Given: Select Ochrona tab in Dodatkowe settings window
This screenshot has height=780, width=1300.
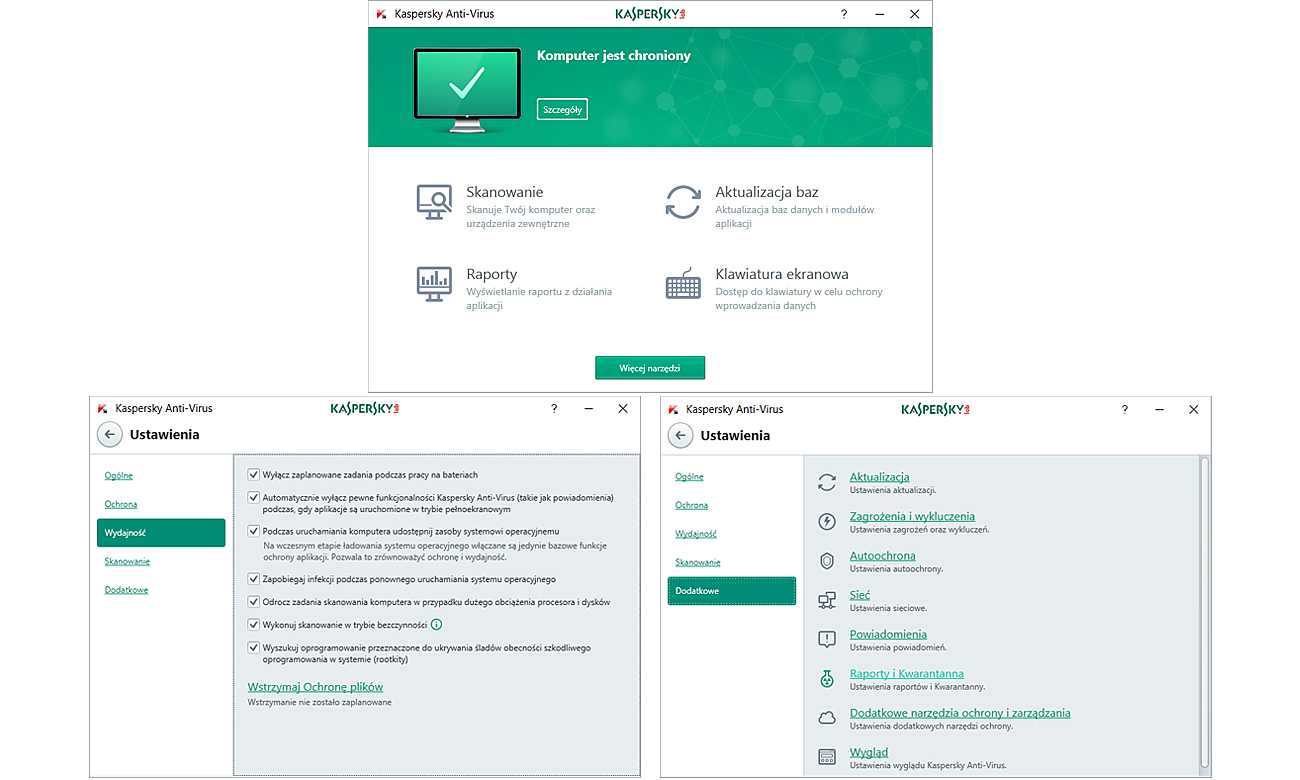Looking at the screenshot, I should point(692,505).
